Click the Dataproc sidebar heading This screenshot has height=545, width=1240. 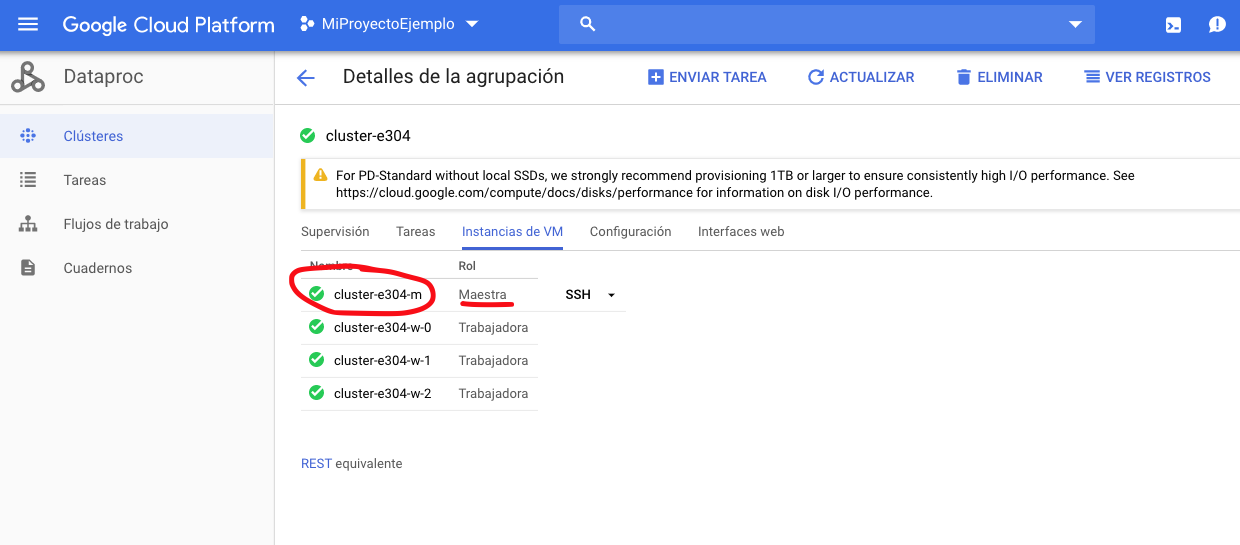(x=103, y=77)
